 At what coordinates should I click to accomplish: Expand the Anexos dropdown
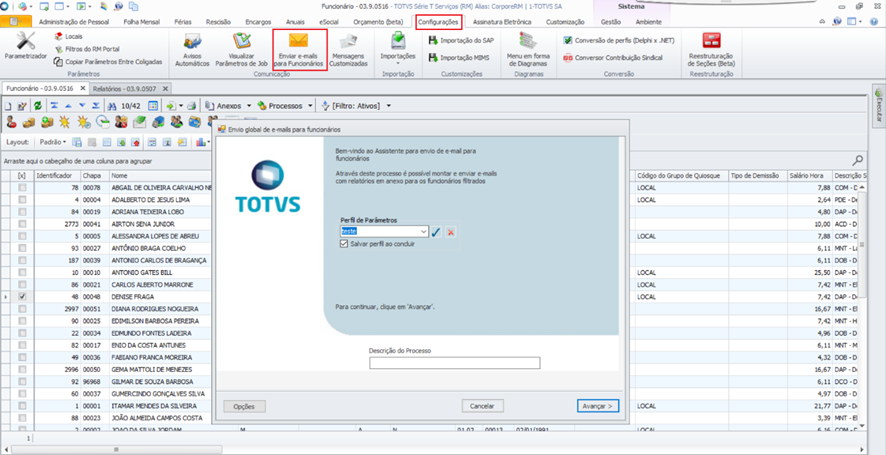[x=249, y=106]
